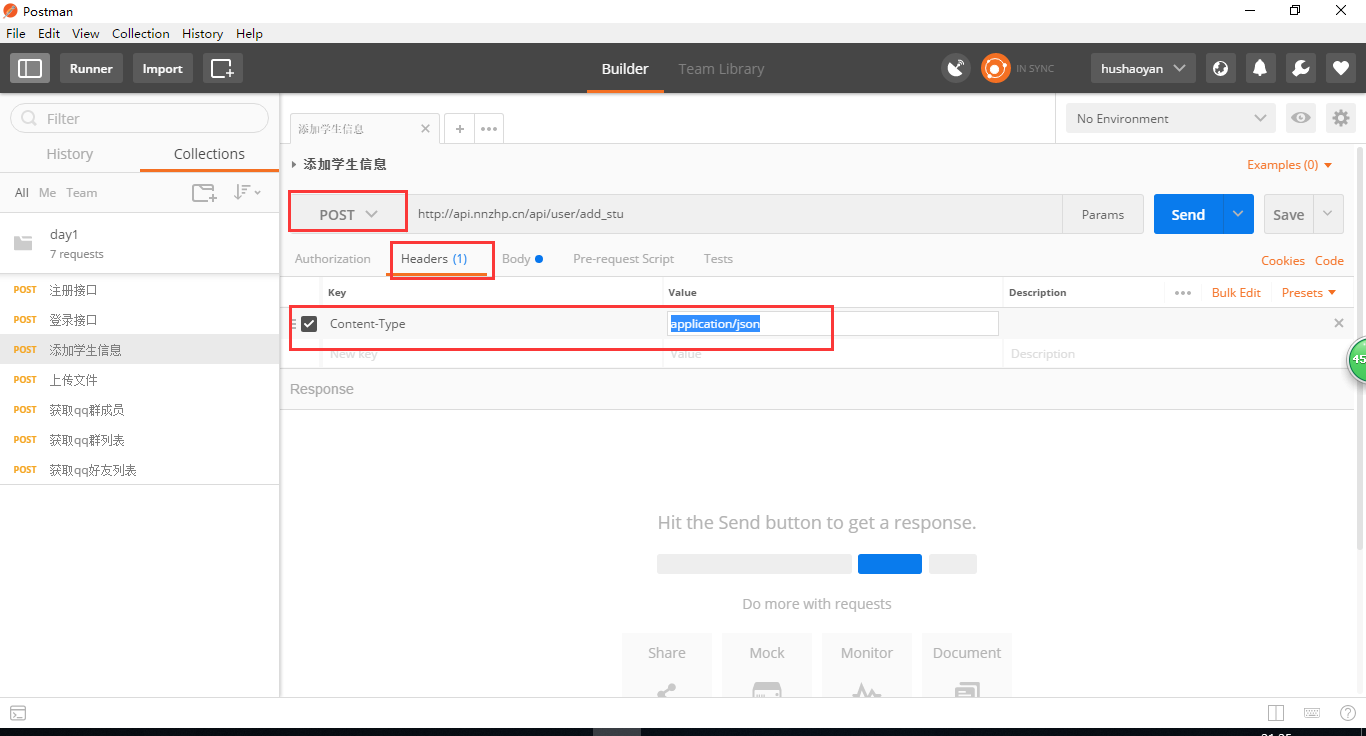Viewport: 1366px width, 736px height.
Task: Click the sidebar Filter search field
Action: pyautogui.click(x=139, y=118)
